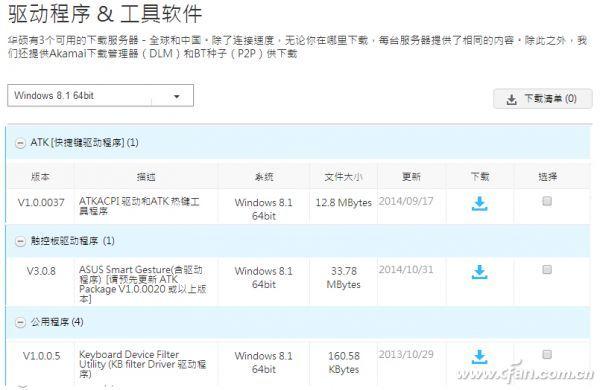
Task: Click the date 2014/09/17
Action: [406, 201]
